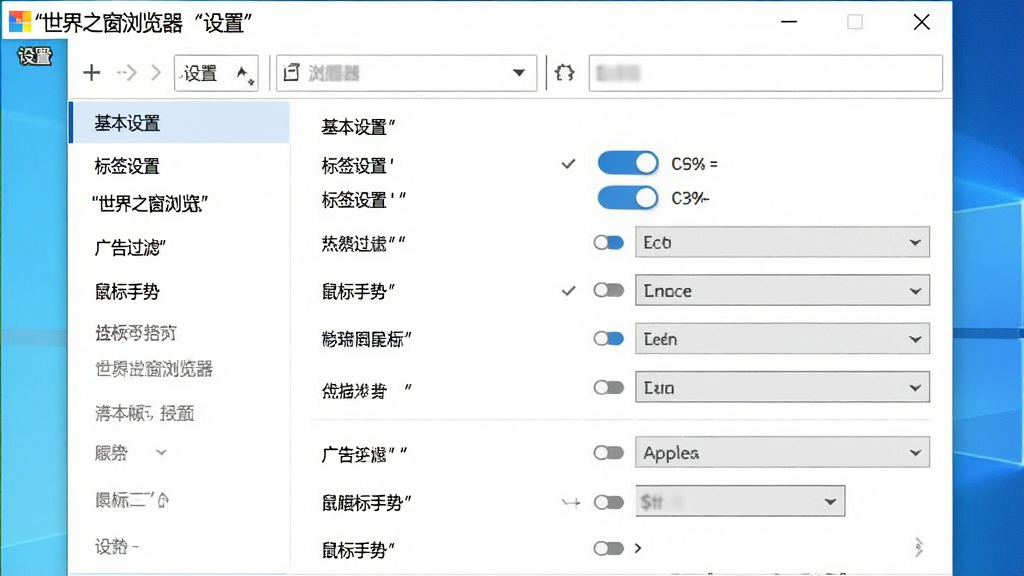The height and width of the screenshot is (576, 1024).
Task: Select 基本设置 in the sidebar
Action: tap(179, 122)
